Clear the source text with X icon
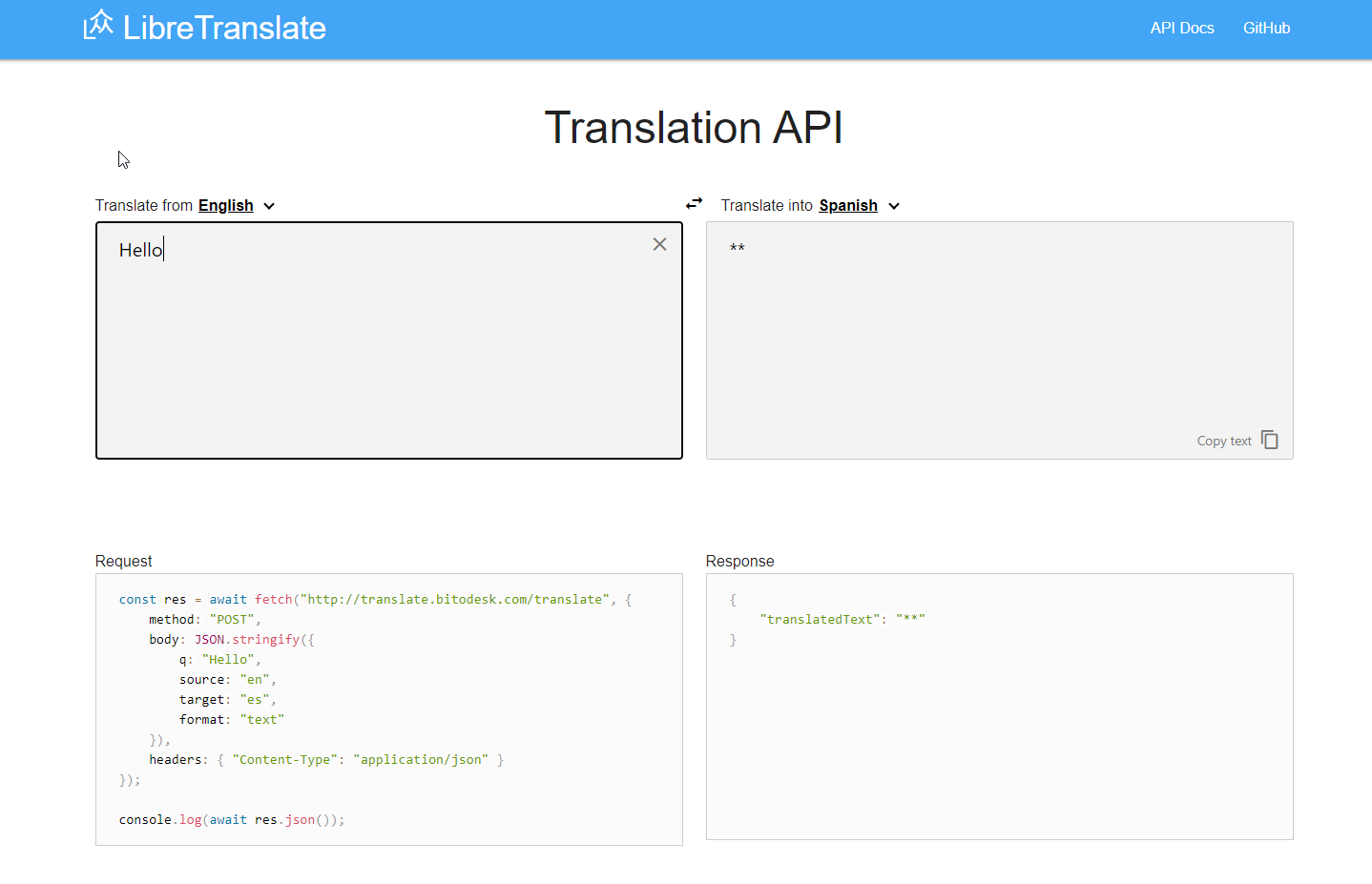 (x=659, y=245)
